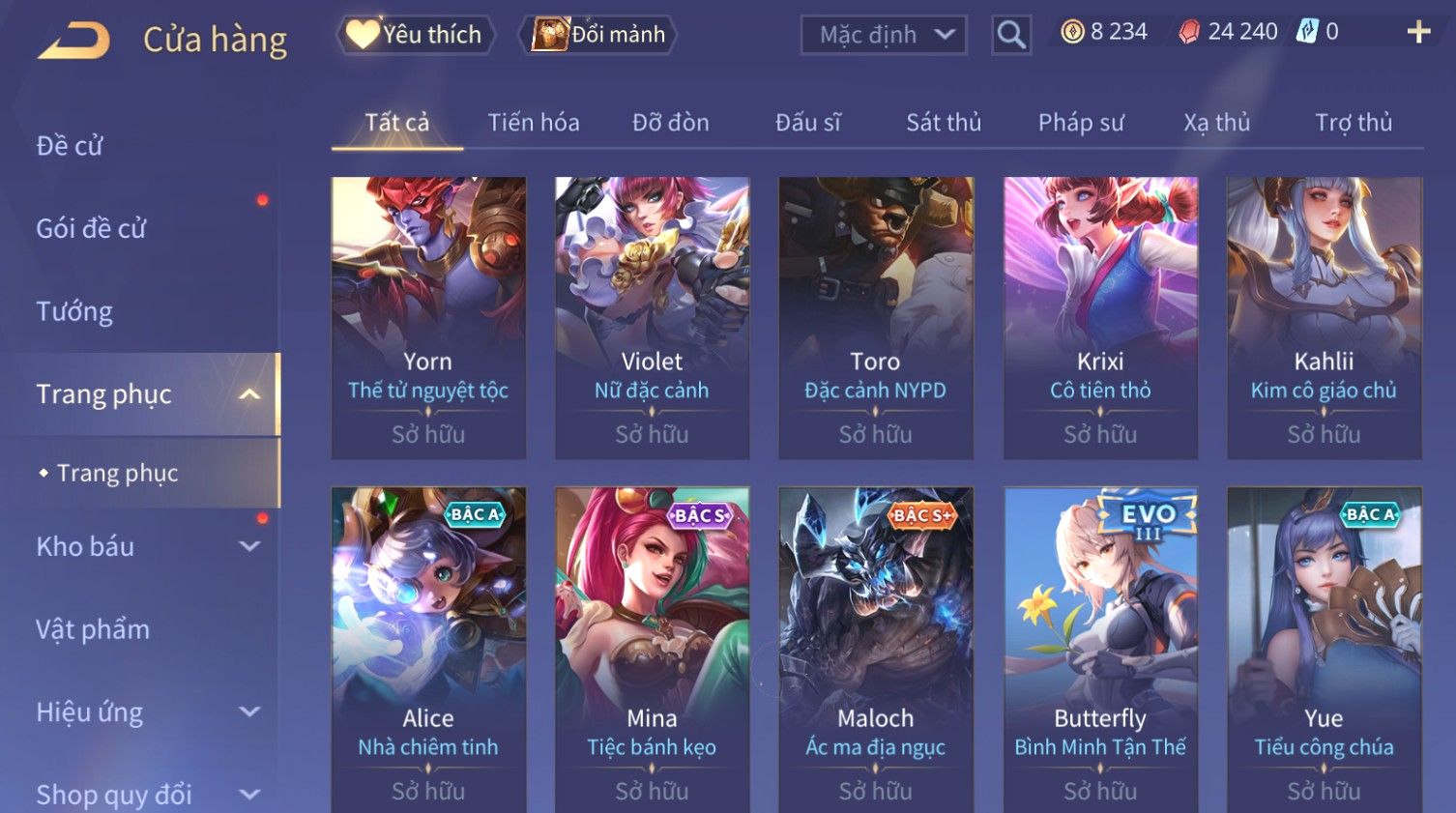Viewport: 1456px width, 813px height.
Task: Tap the blue voucher currency icon
Action: click(x=1307, y=32)
